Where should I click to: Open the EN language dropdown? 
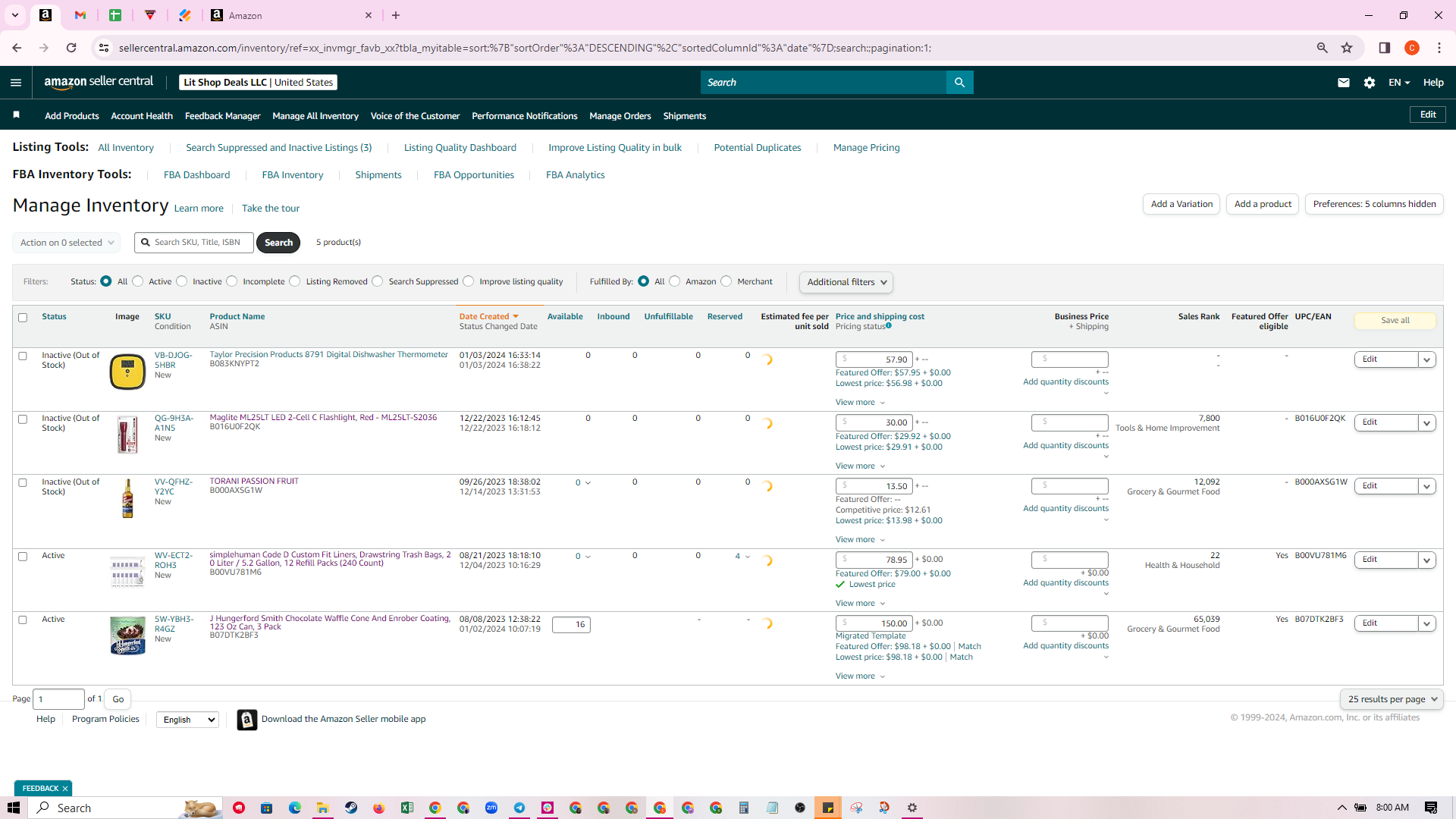coord(1399,83)
